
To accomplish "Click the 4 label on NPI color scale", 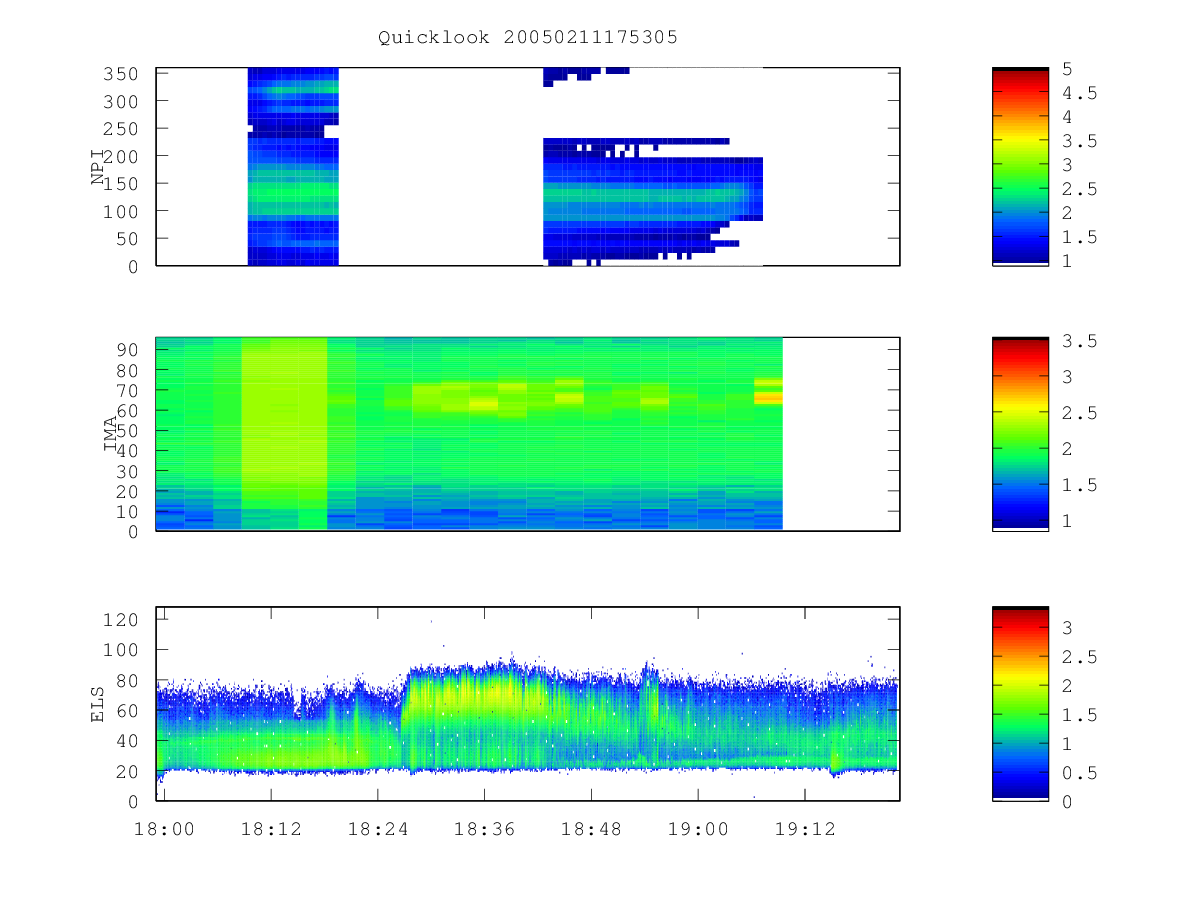I will tap(1067, 117).
